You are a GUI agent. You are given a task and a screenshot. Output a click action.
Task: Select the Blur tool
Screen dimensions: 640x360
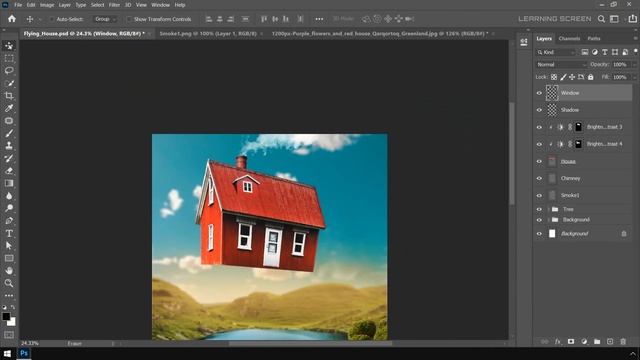click(9, 196)
